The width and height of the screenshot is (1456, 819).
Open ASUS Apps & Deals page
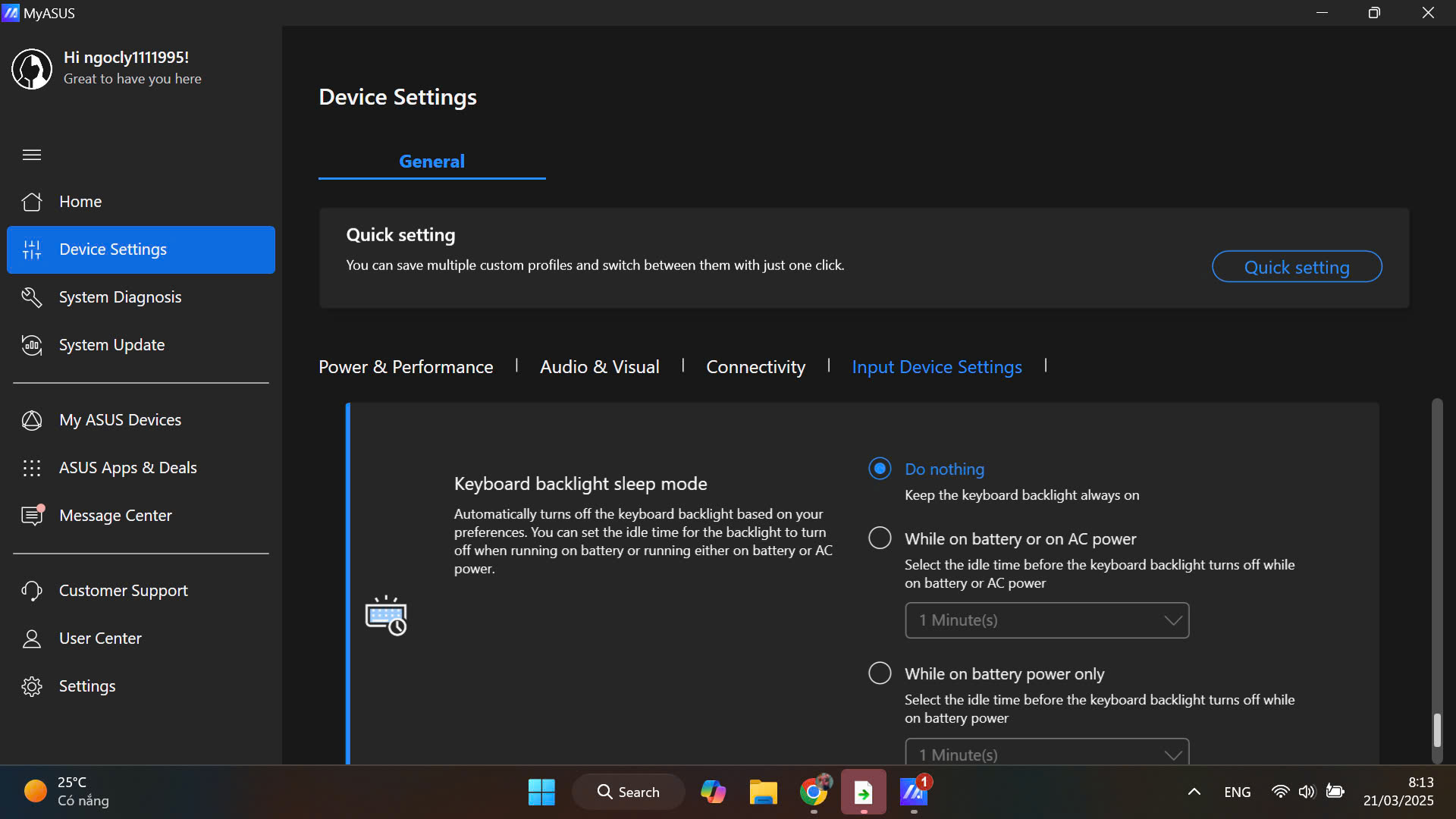pos(128,468)
